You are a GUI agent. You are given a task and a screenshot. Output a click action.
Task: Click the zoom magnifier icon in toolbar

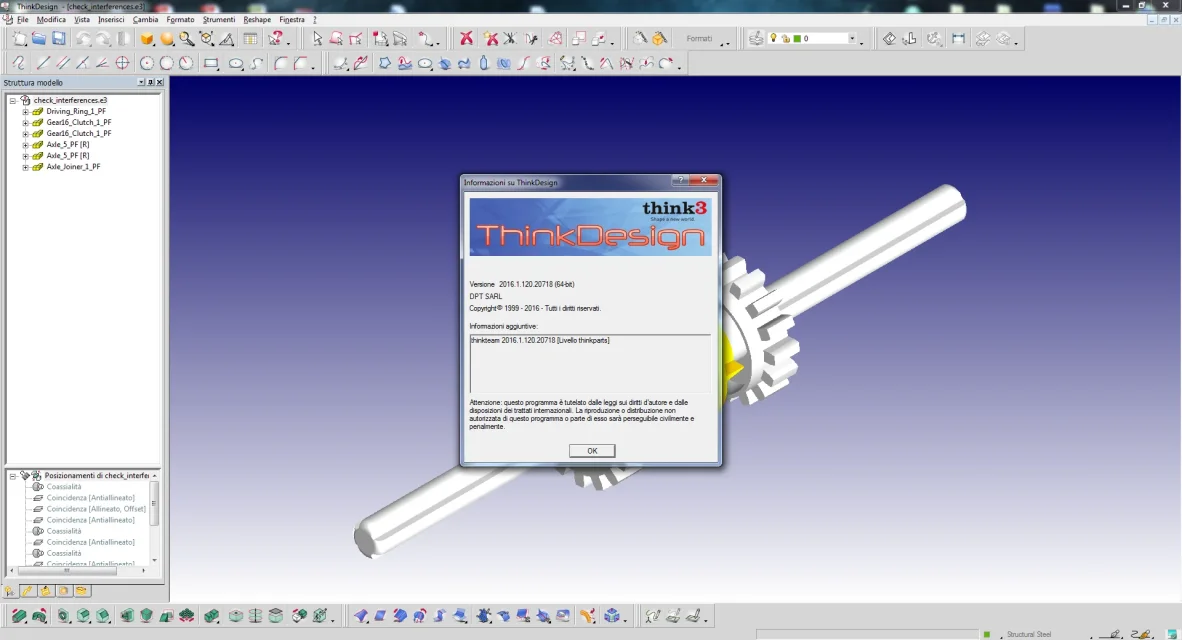click(x=186, y=39)
